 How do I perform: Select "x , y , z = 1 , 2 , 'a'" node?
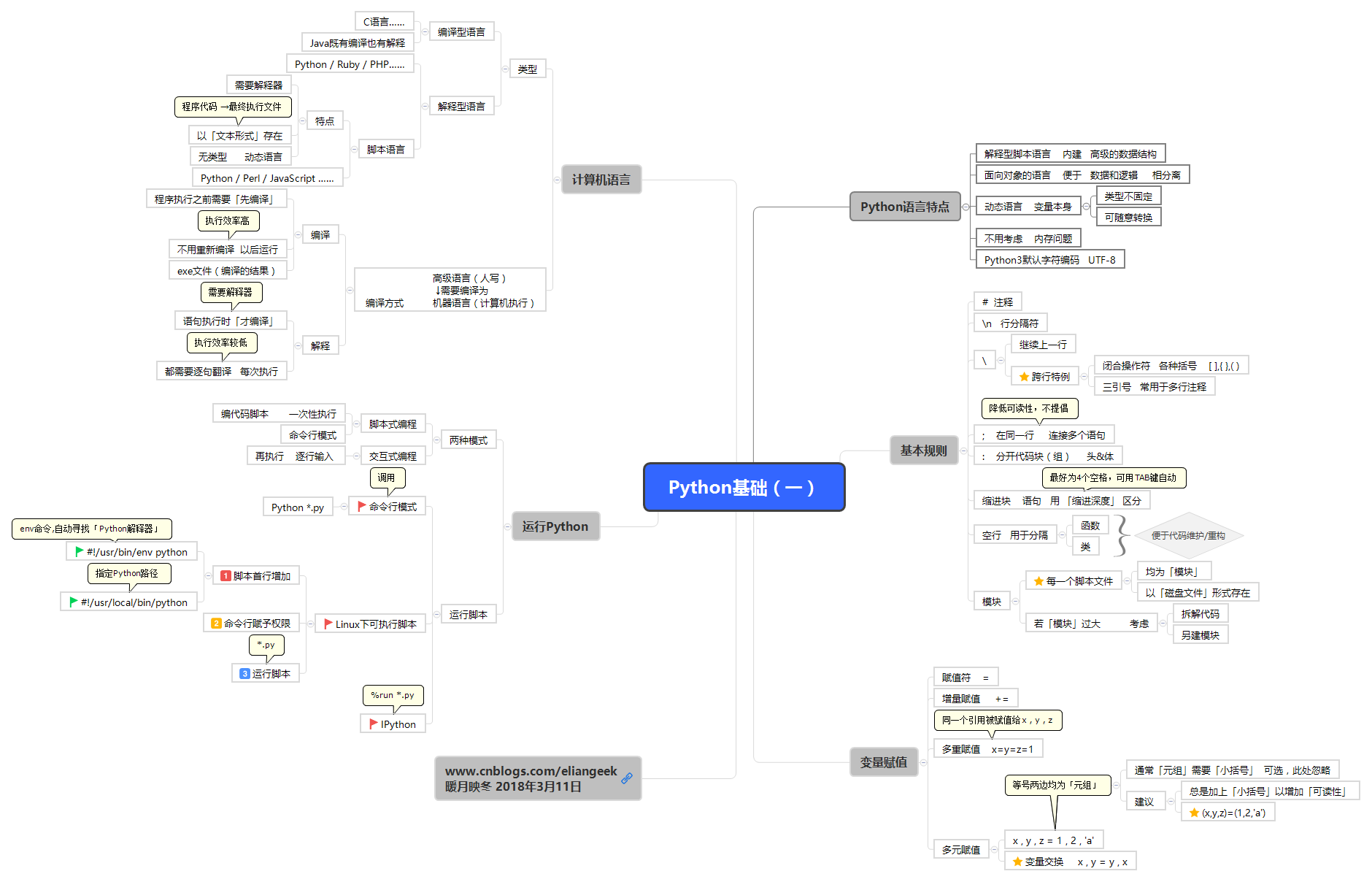pos(1054,840)
